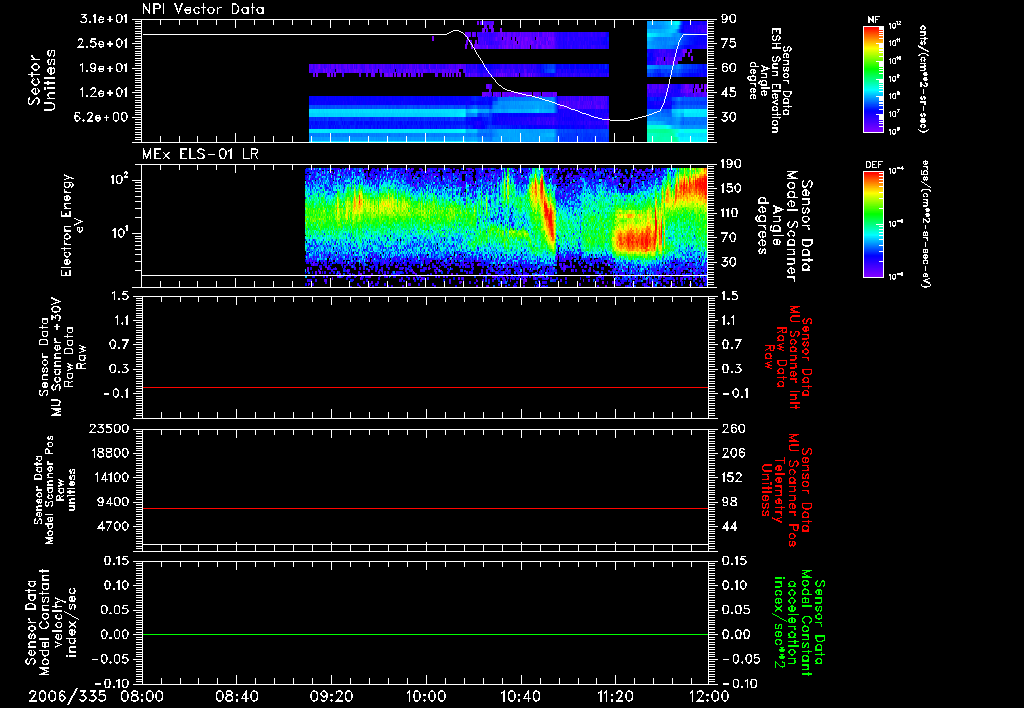1024x708 pixels.
Task: Click the red "MU Scanner Intf" label
Action: [787, 357]
